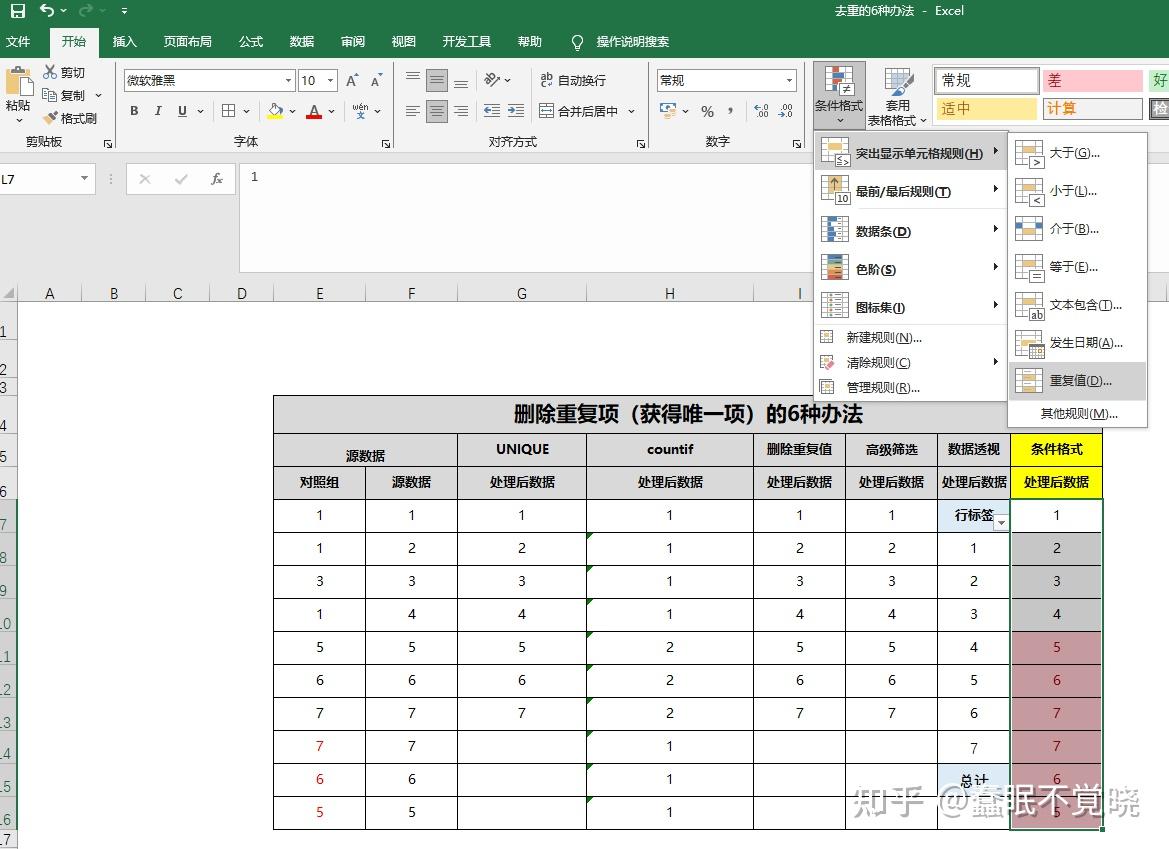
Task: Click the Cut (剪切) scissors icon
Action: (x=50, y=72)
